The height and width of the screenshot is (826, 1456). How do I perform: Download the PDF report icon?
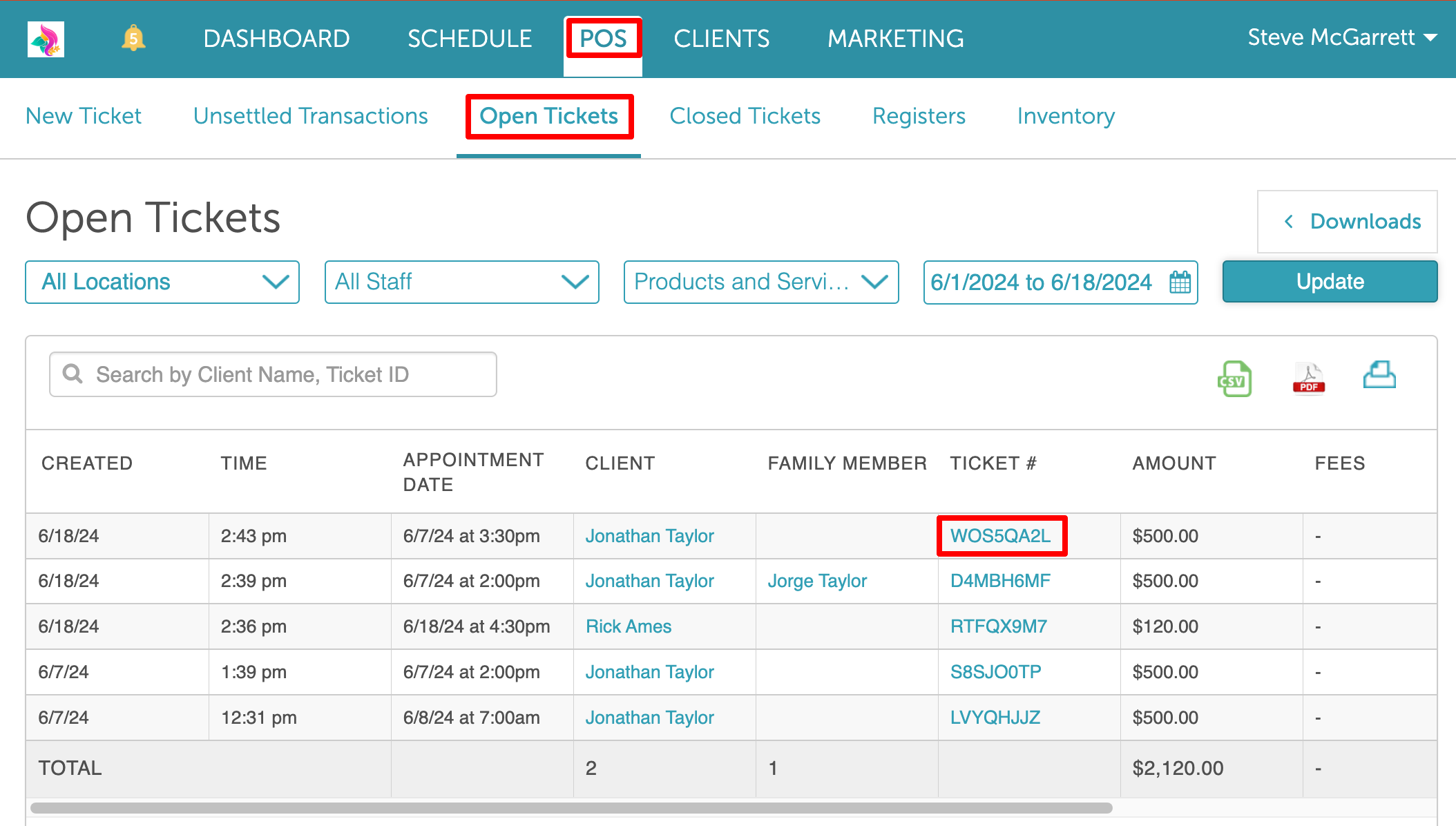point(1308,378)
